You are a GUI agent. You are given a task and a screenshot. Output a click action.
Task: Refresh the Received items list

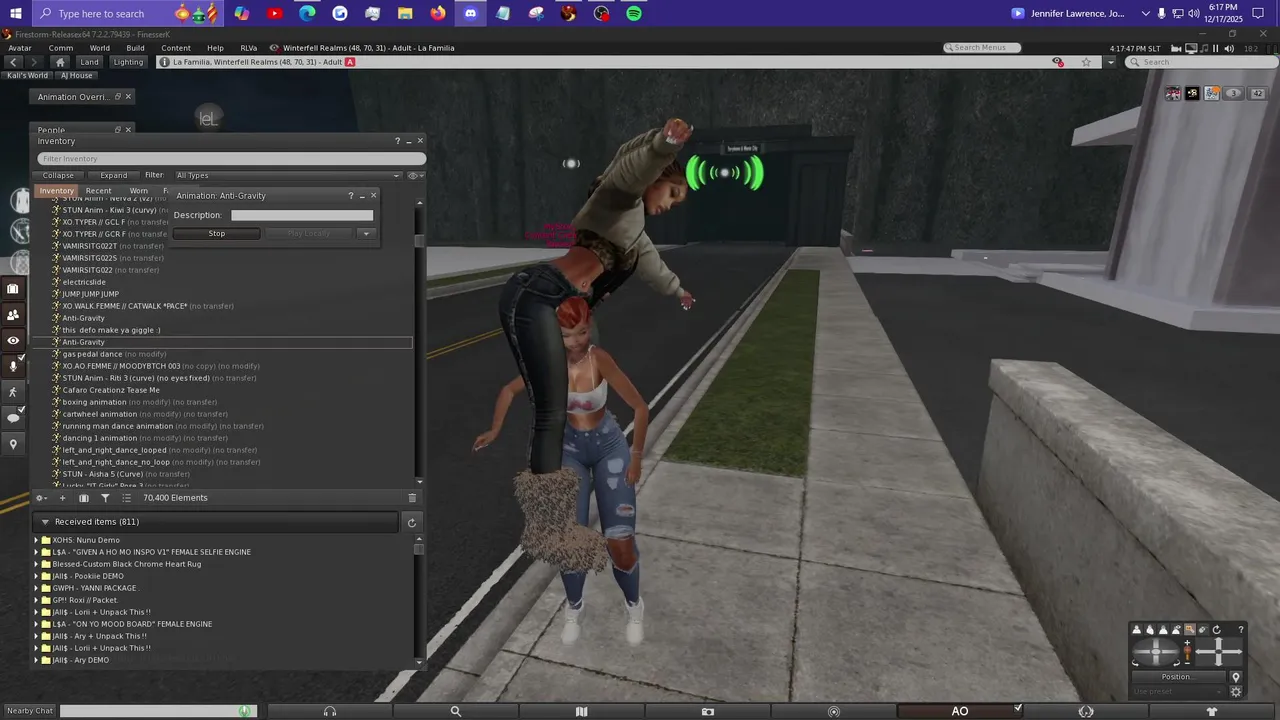(411, 522)
